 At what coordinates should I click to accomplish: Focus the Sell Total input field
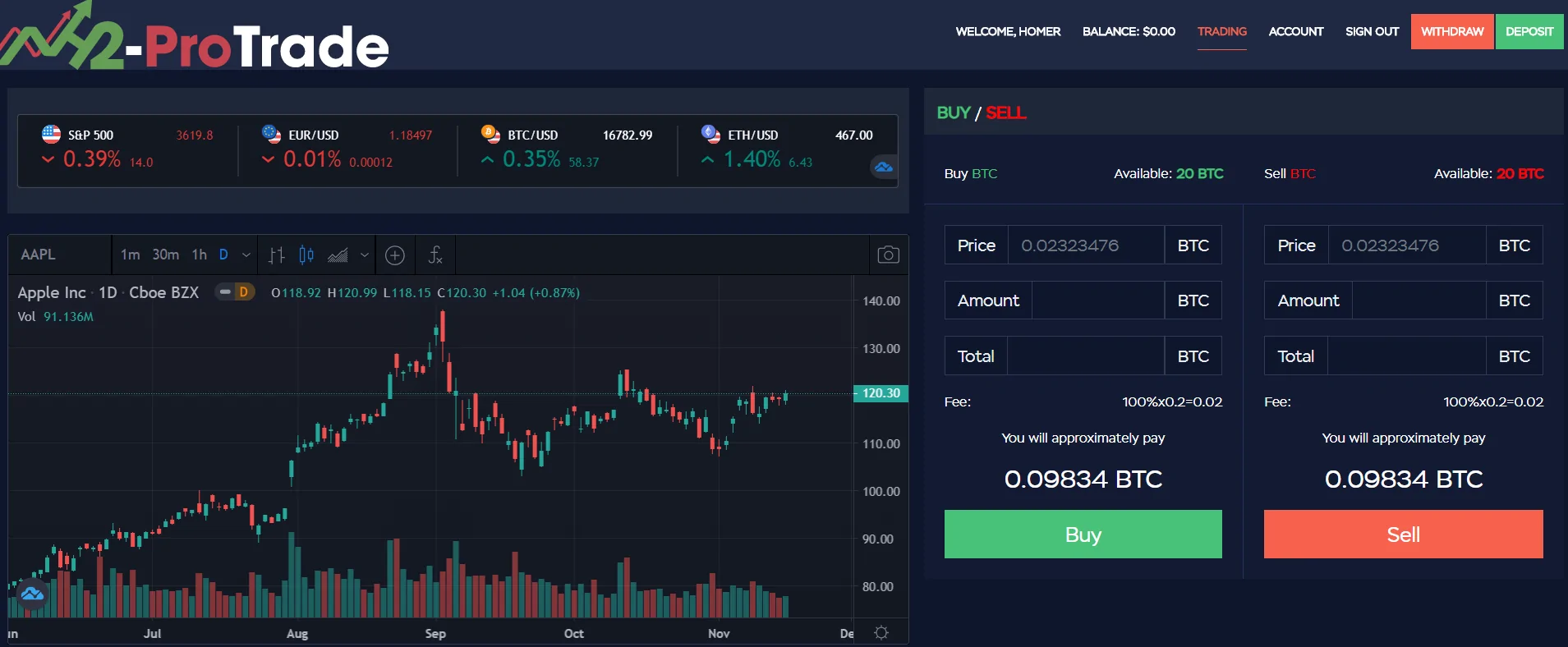point(1407,356)
